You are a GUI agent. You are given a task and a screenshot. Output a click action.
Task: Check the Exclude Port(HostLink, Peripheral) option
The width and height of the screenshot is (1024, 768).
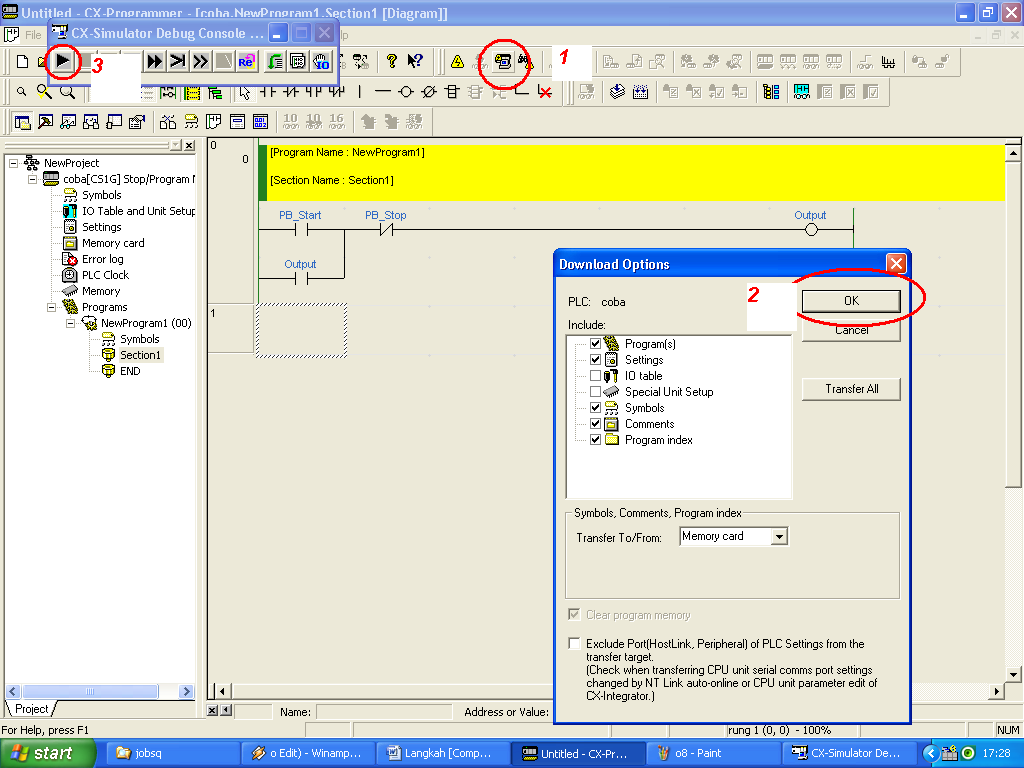[x=573, y=644]
